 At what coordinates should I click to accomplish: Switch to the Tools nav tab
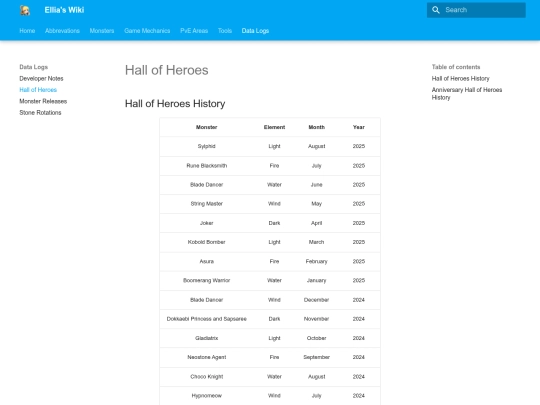[225, 31]
